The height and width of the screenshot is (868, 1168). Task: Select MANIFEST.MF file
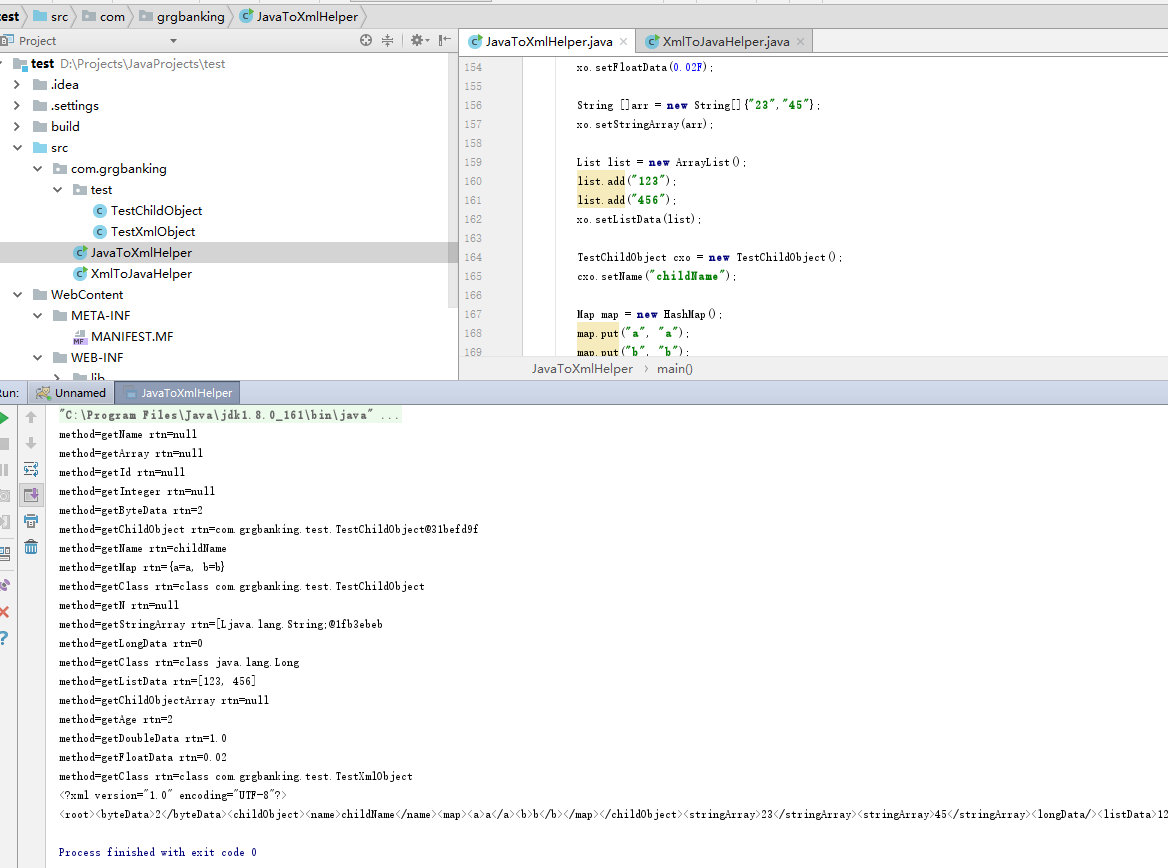(132, 337)
